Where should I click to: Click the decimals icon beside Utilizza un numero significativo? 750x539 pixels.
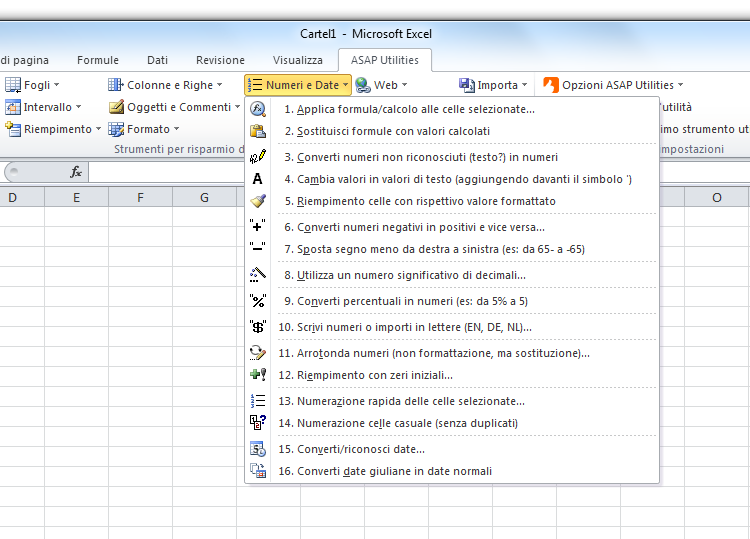point(258,275)
